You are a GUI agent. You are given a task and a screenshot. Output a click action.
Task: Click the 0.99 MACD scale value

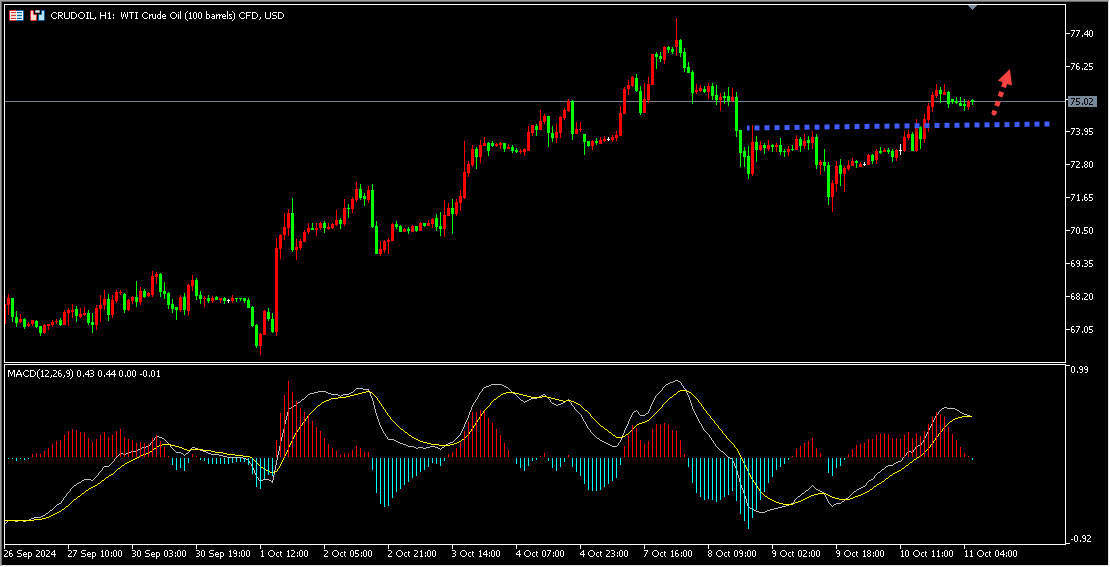point(1080,370)
